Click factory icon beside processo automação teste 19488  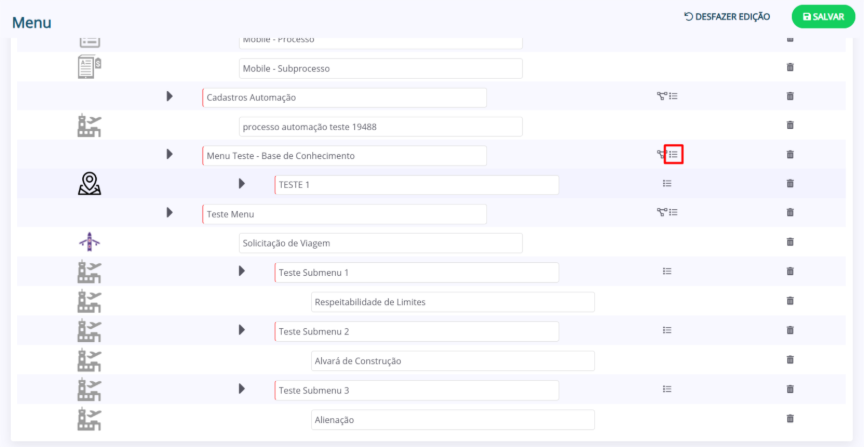(89, 126)
